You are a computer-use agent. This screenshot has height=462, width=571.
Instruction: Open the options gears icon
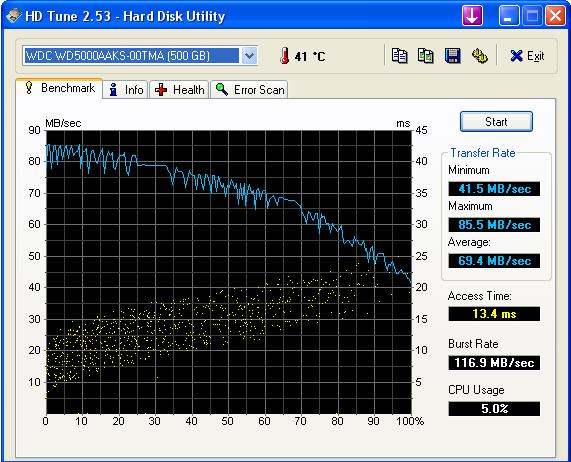pyautogui.click(x=480, y=56)
